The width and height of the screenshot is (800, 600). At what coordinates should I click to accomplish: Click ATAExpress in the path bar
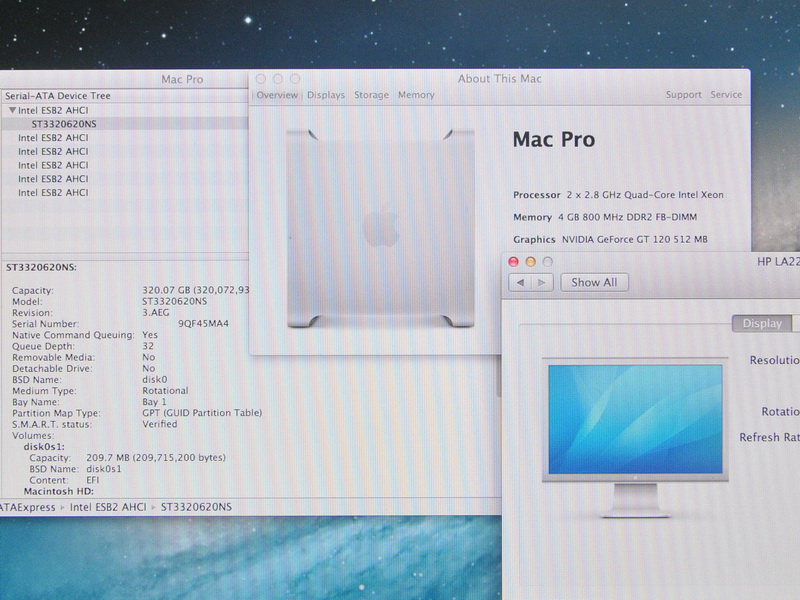coord(28,507)
